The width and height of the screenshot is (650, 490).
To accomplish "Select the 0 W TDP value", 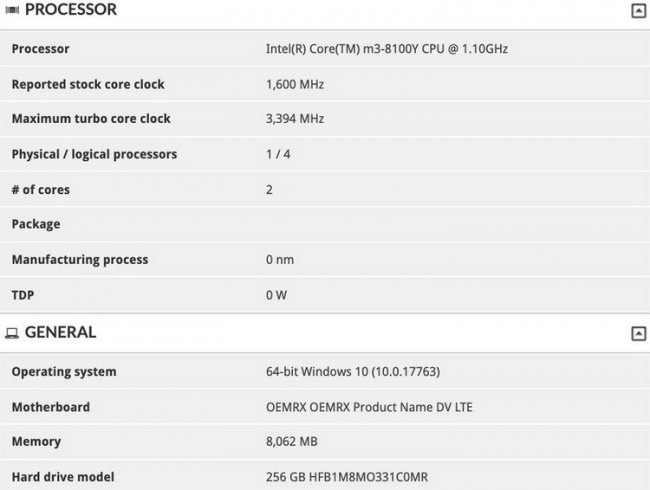I will point(278,294).
